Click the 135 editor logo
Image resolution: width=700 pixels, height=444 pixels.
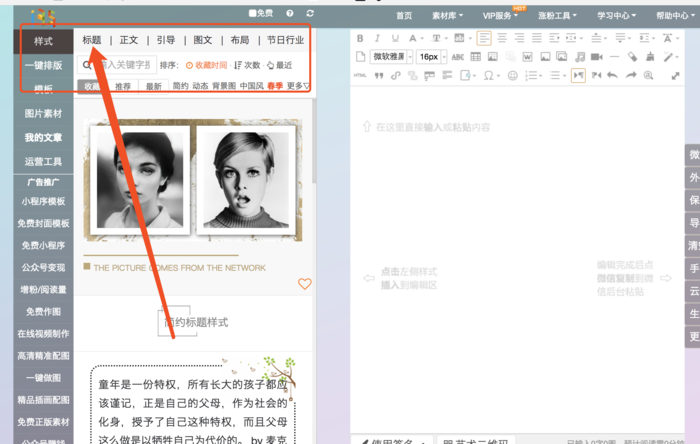pos(43,17)
